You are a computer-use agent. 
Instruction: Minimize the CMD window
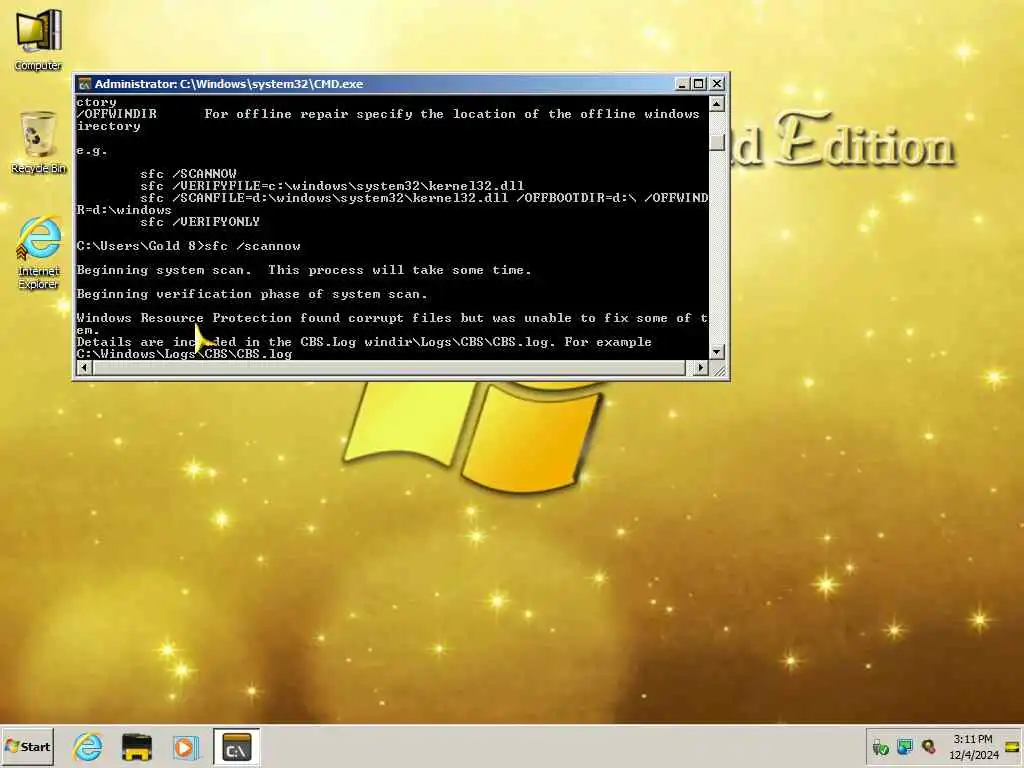click(x=682, y=84)
